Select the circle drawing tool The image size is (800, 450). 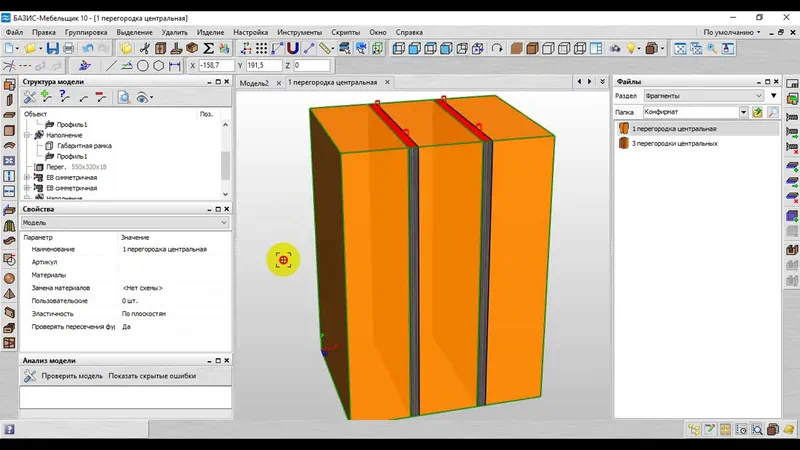point(143,66)
